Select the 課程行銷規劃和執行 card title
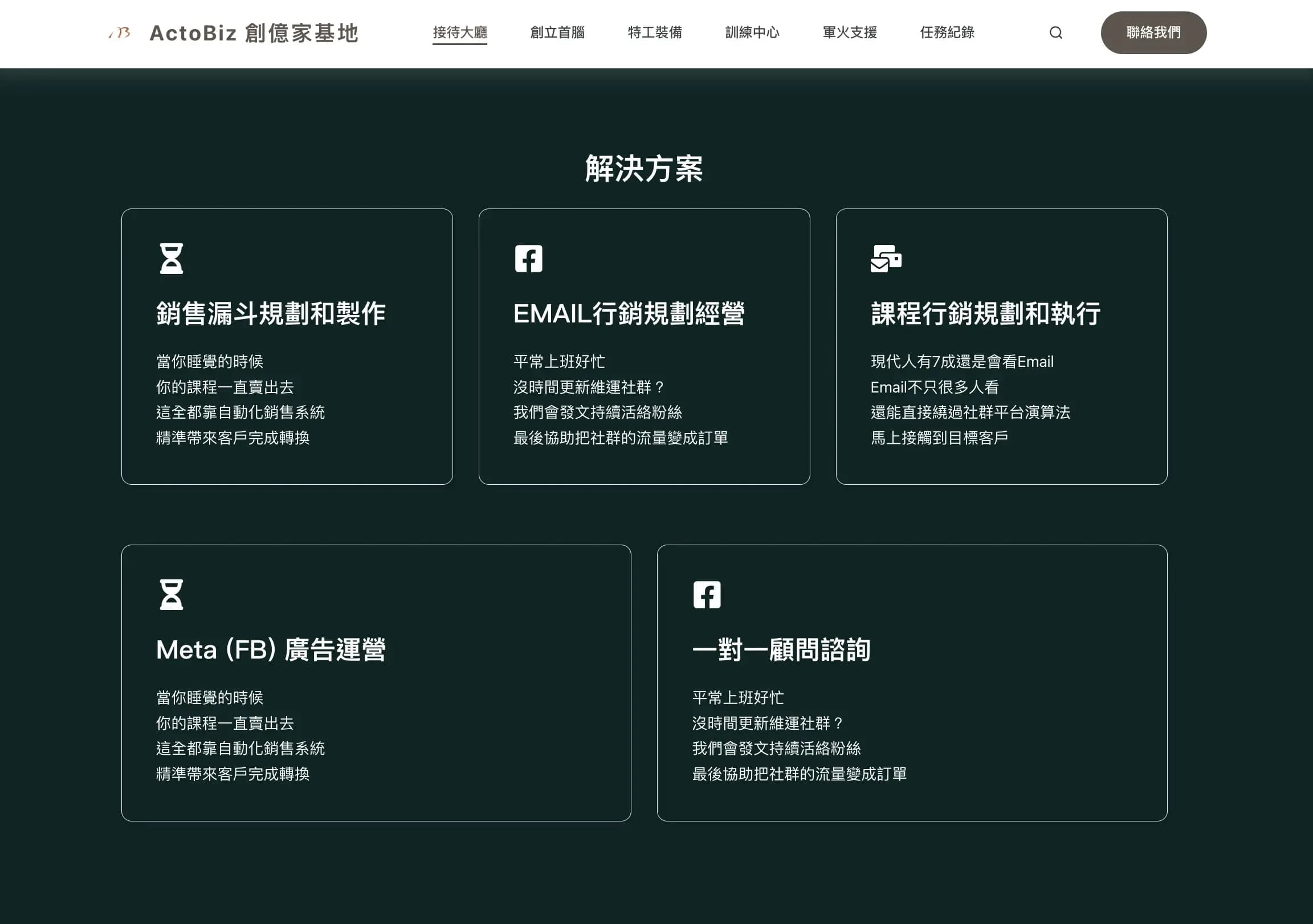Viewport: 1313px width, 924px height. coord(985,313)
